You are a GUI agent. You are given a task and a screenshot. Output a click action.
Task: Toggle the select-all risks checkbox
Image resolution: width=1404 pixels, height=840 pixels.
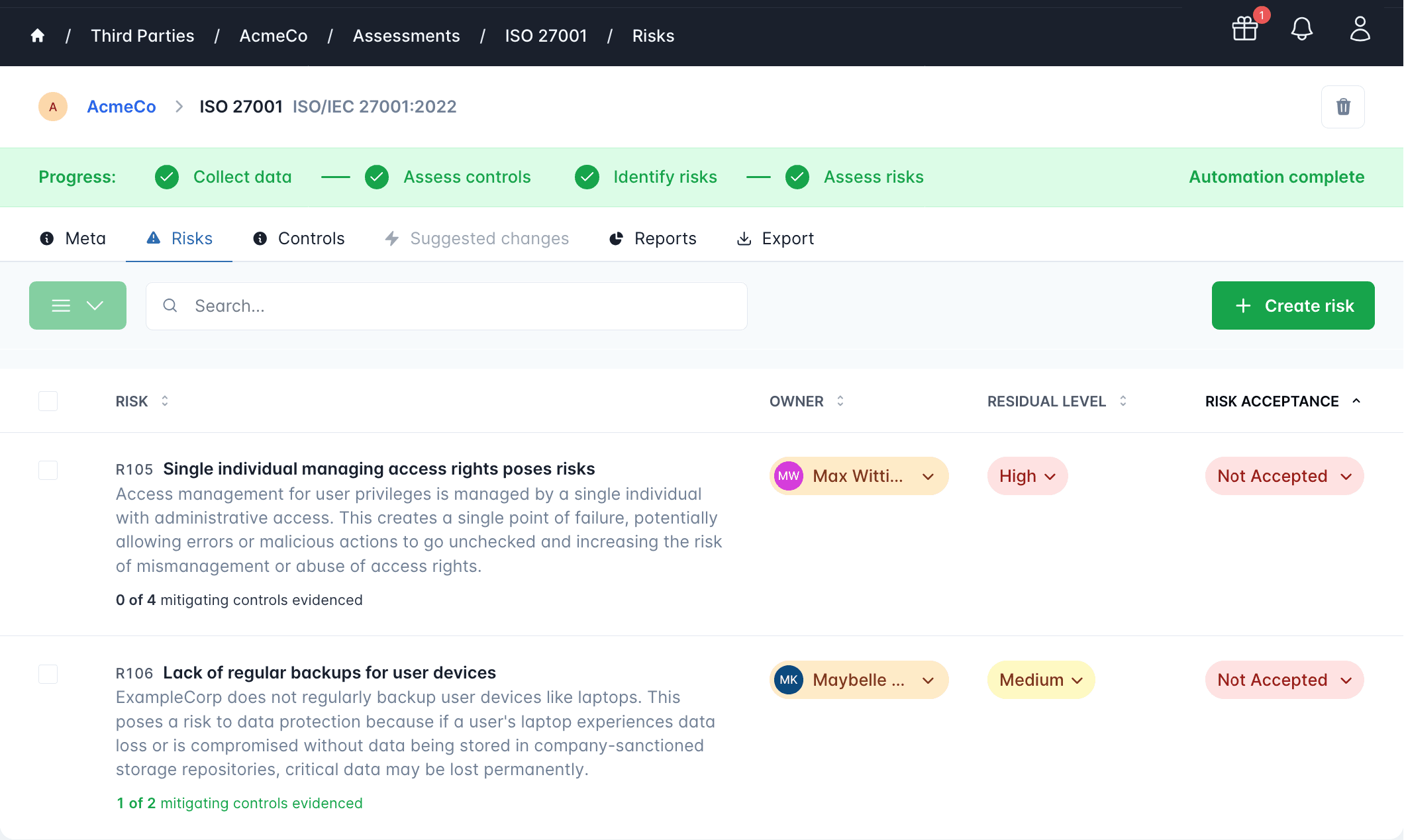click(x=48, y=401)
